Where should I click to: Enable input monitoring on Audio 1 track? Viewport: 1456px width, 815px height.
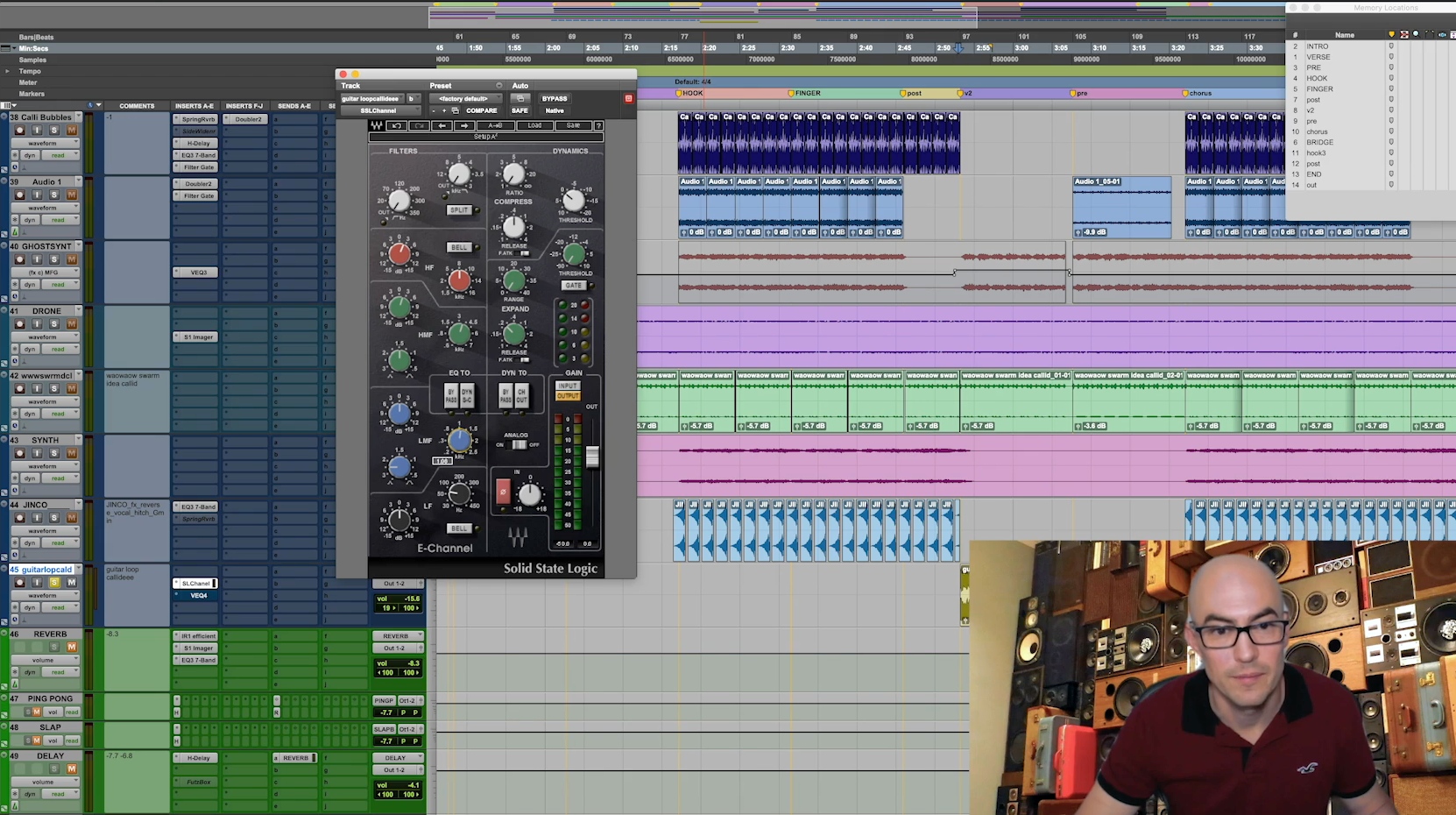(37, 195)
